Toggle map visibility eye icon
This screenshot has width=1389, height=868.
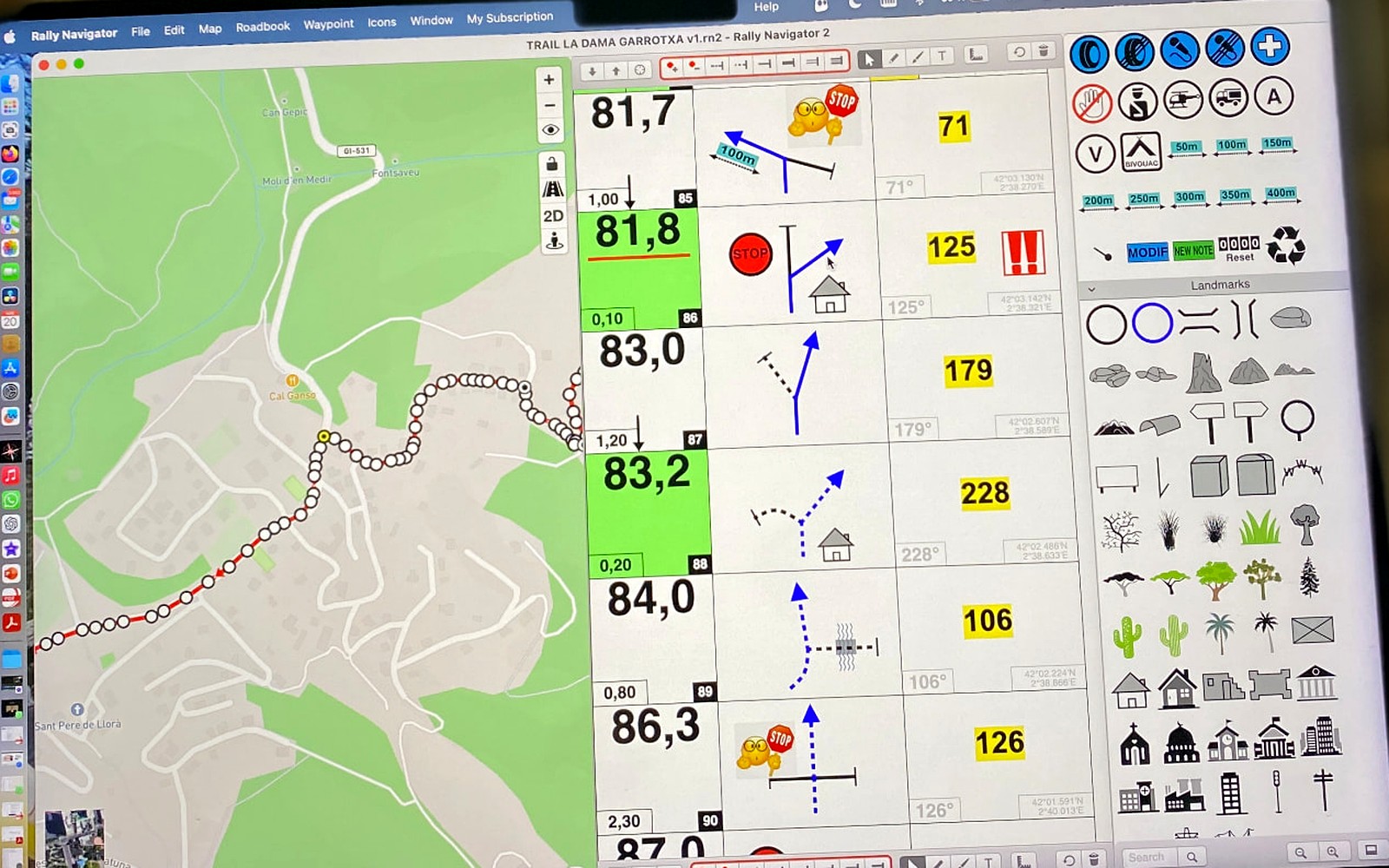(x=550, y=130)
